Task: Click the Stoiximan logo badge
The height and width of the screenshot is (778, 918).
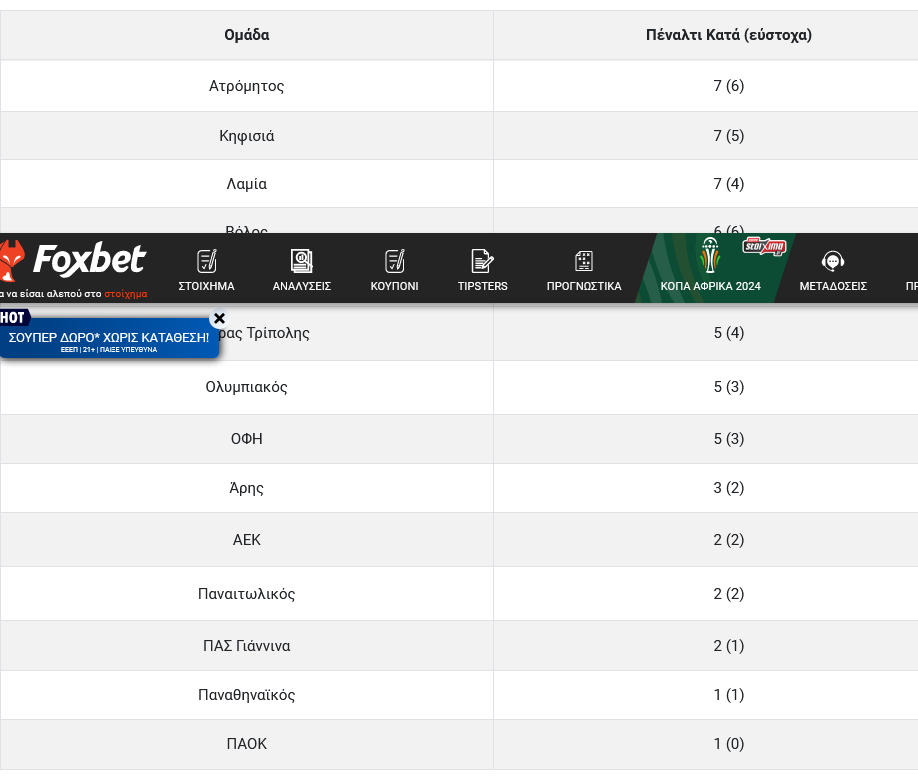Action: 764,246
